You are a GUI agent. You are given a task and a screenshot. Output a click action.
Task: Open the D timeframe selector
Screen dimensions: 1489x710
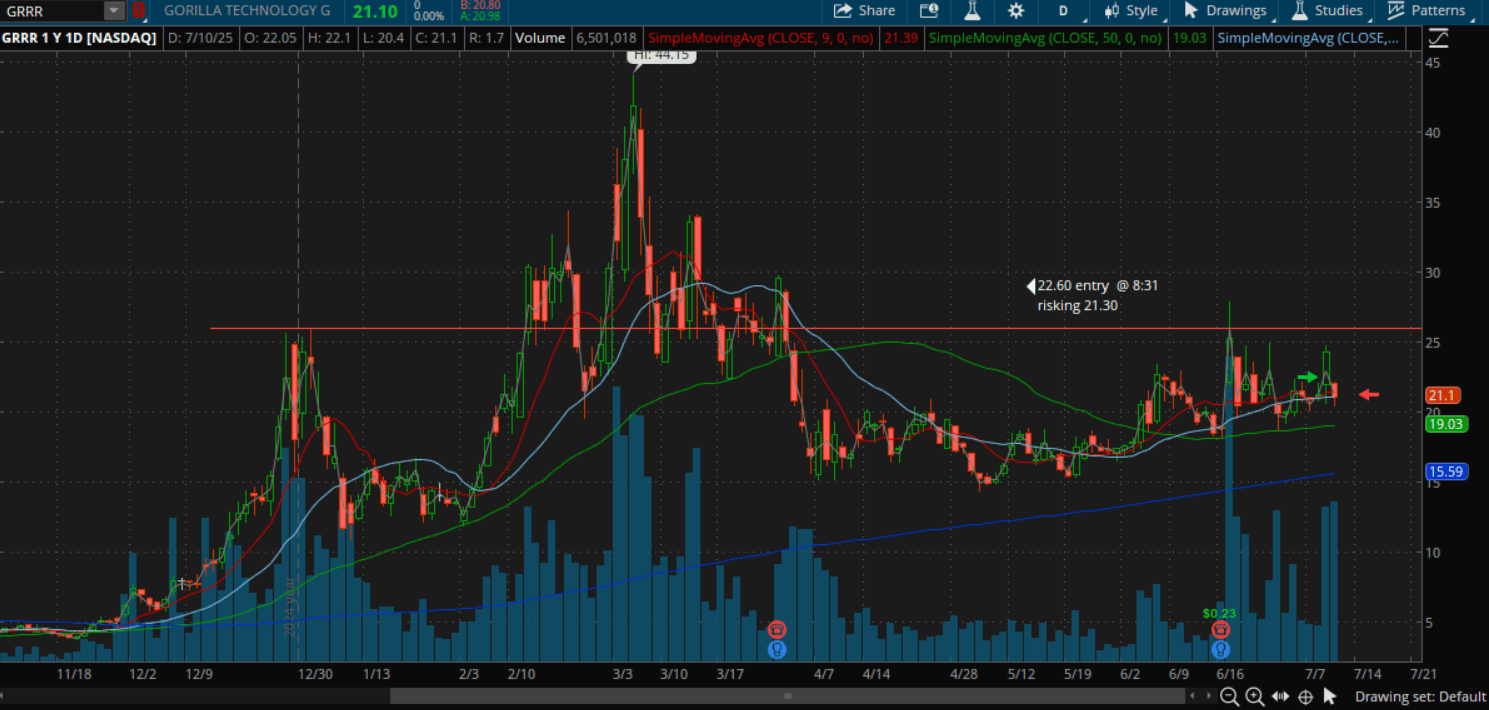pyautogui.click(x=1063, y=11)
